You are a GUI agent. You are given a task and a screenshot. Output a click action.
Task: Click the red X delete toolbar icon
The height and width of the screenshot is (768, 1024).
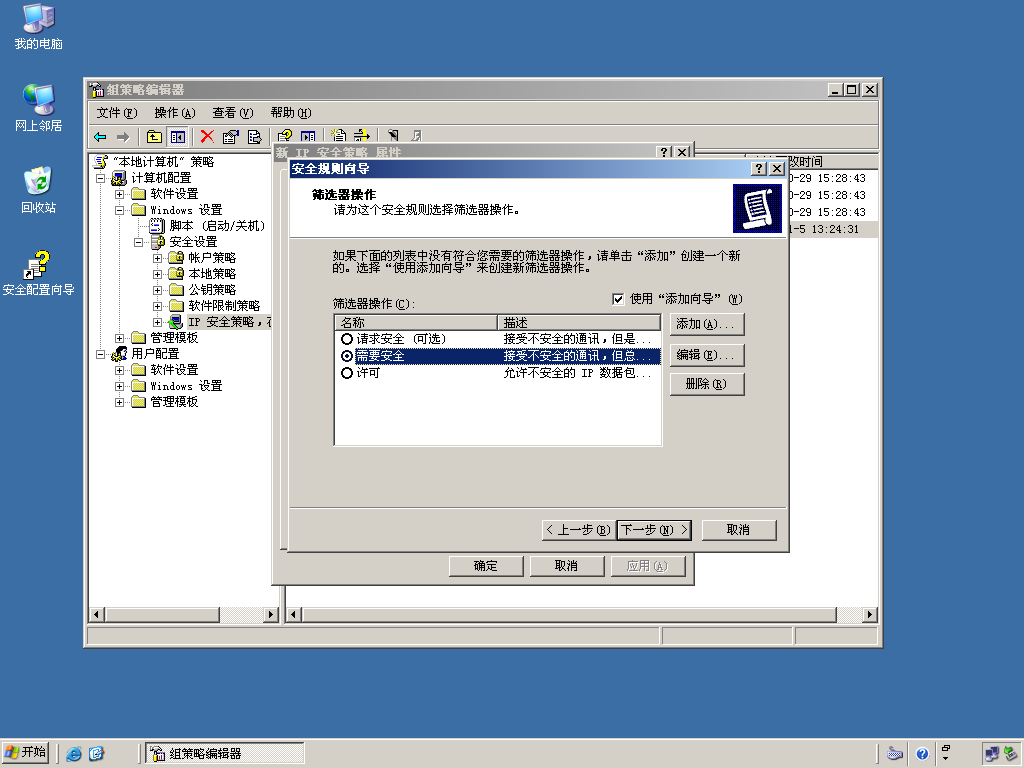pyautogui.click(x=207, y=136)
